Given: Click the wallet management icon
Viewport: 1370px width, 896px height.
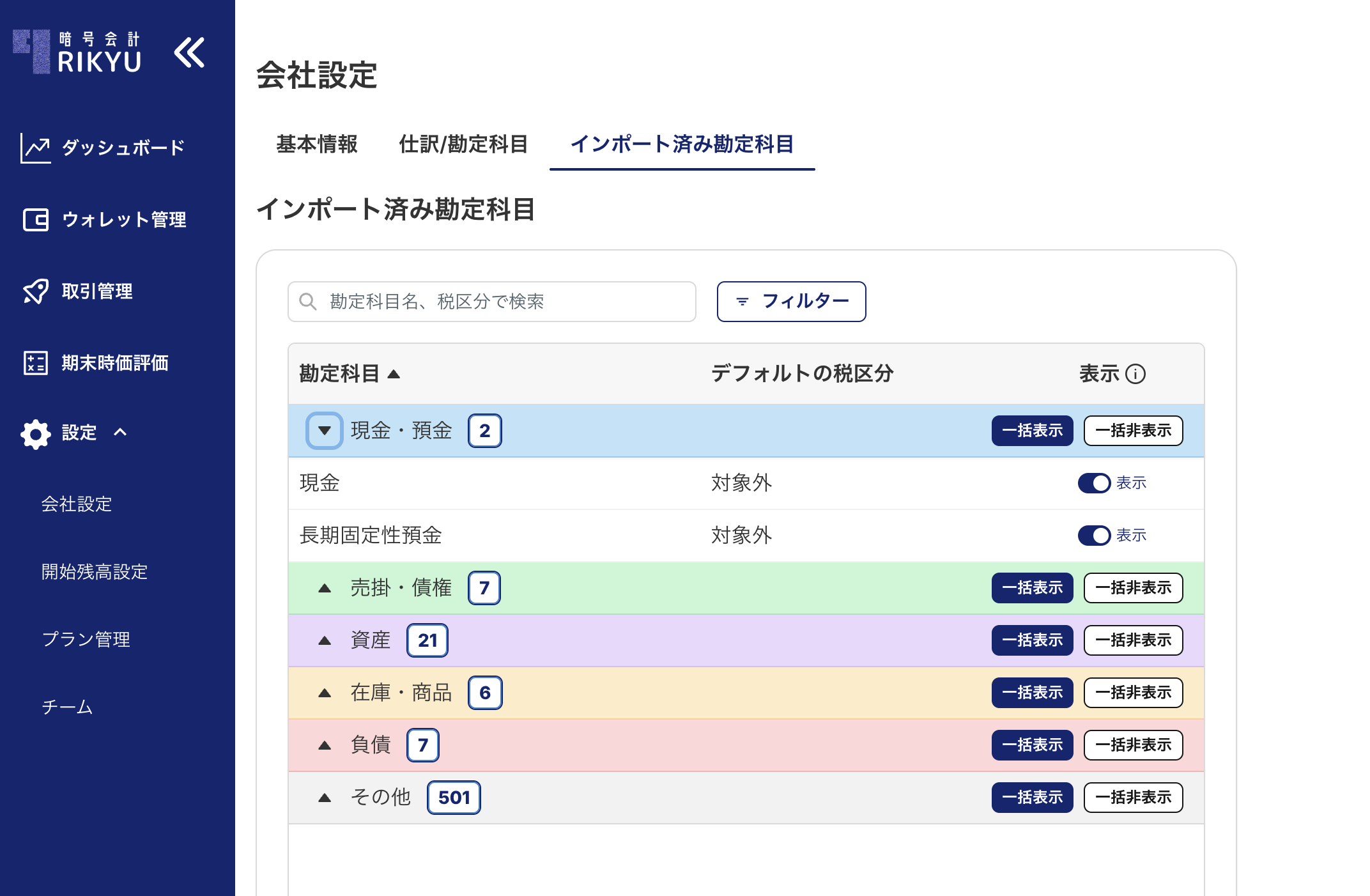Looking at the screenshot, I should tap(35, 220).
